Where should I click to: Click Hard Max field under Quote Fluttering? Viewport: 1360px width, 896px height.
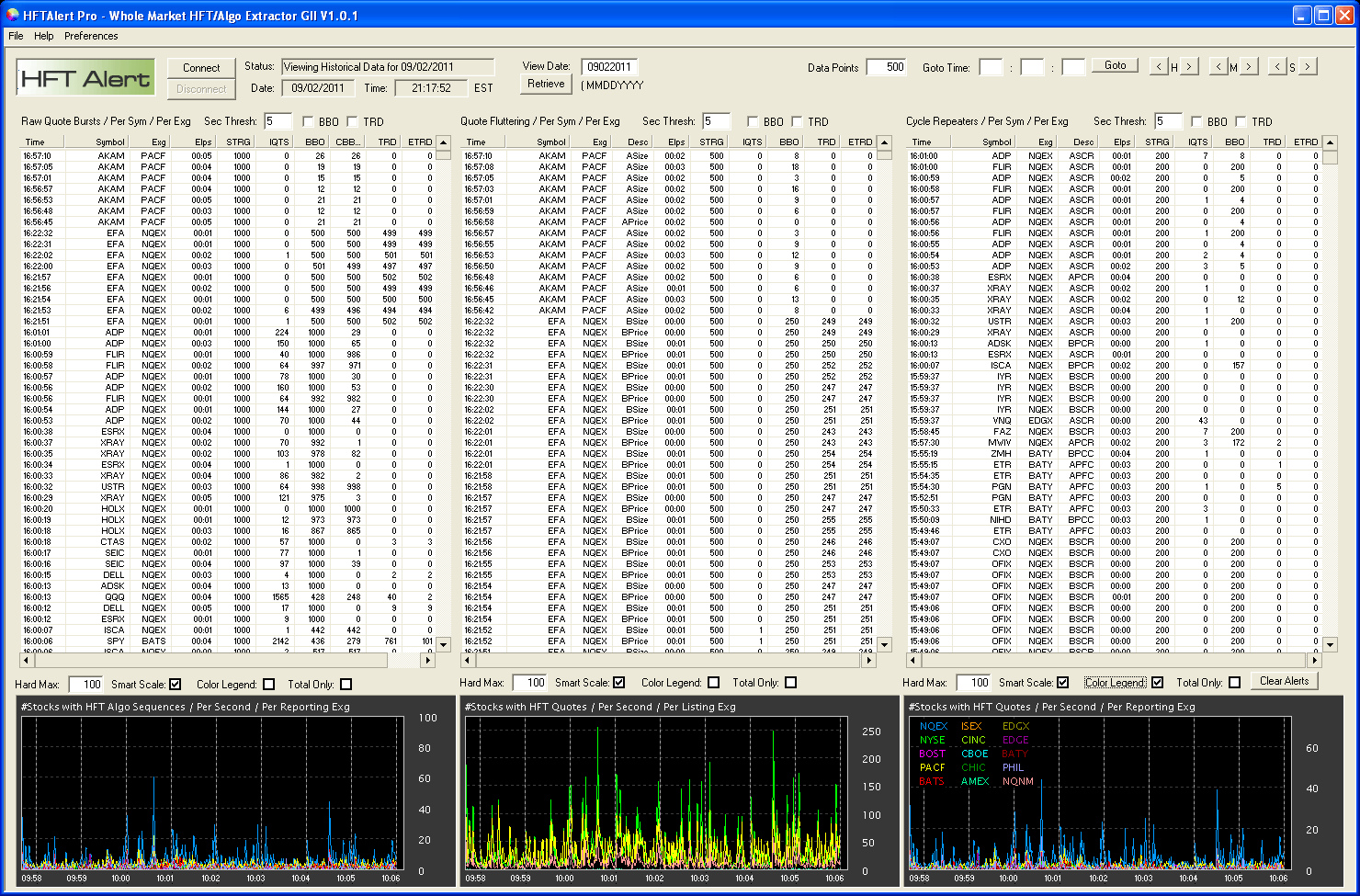[x=529, y=682]
